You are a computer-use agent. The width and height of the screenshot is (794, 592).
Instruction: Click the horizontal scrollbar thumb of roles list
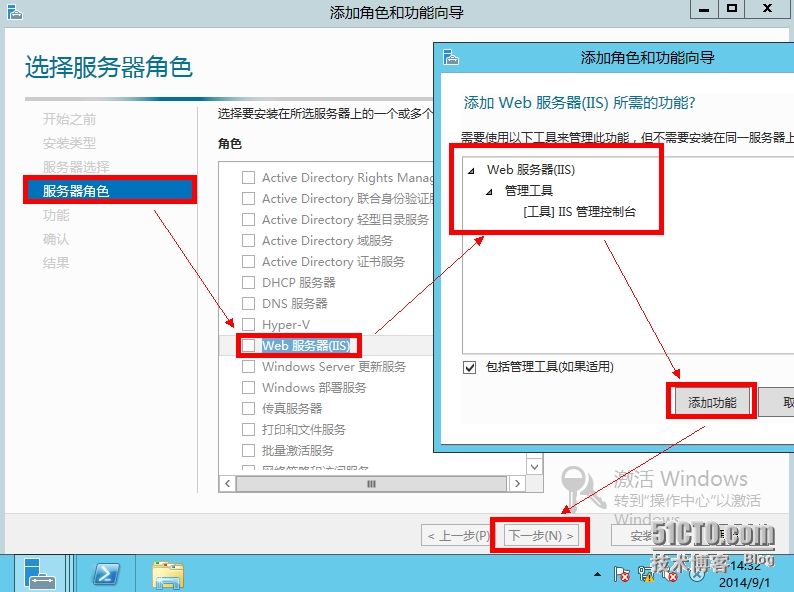pyautogui.click(x=371, y=484)
